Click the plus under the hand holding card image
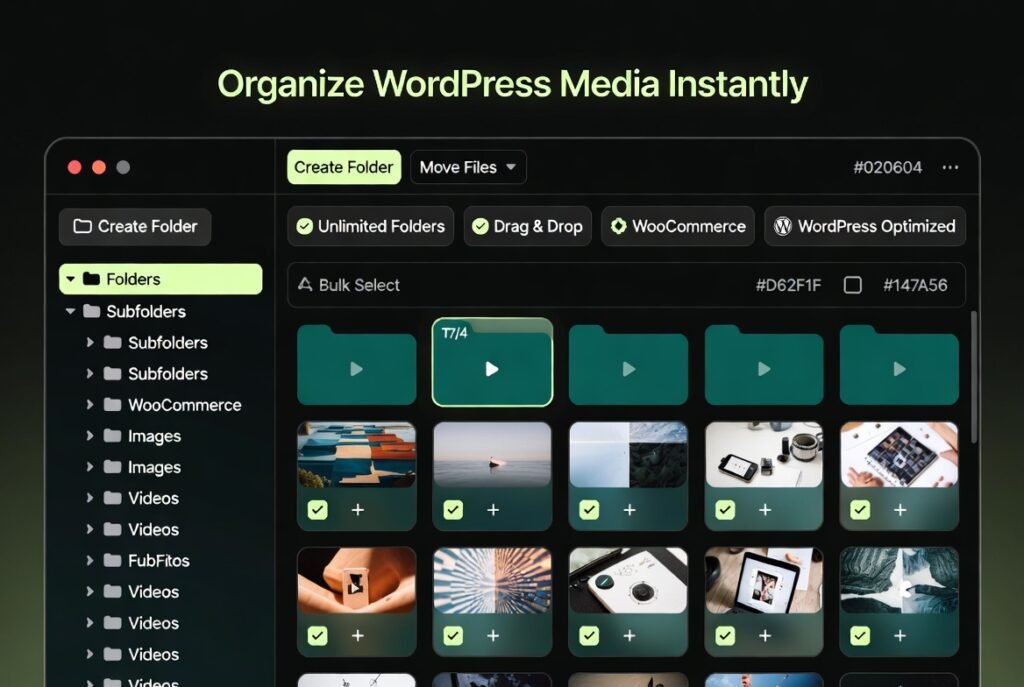This screenshot has height=687, width=1024. [x=358, y=635]
